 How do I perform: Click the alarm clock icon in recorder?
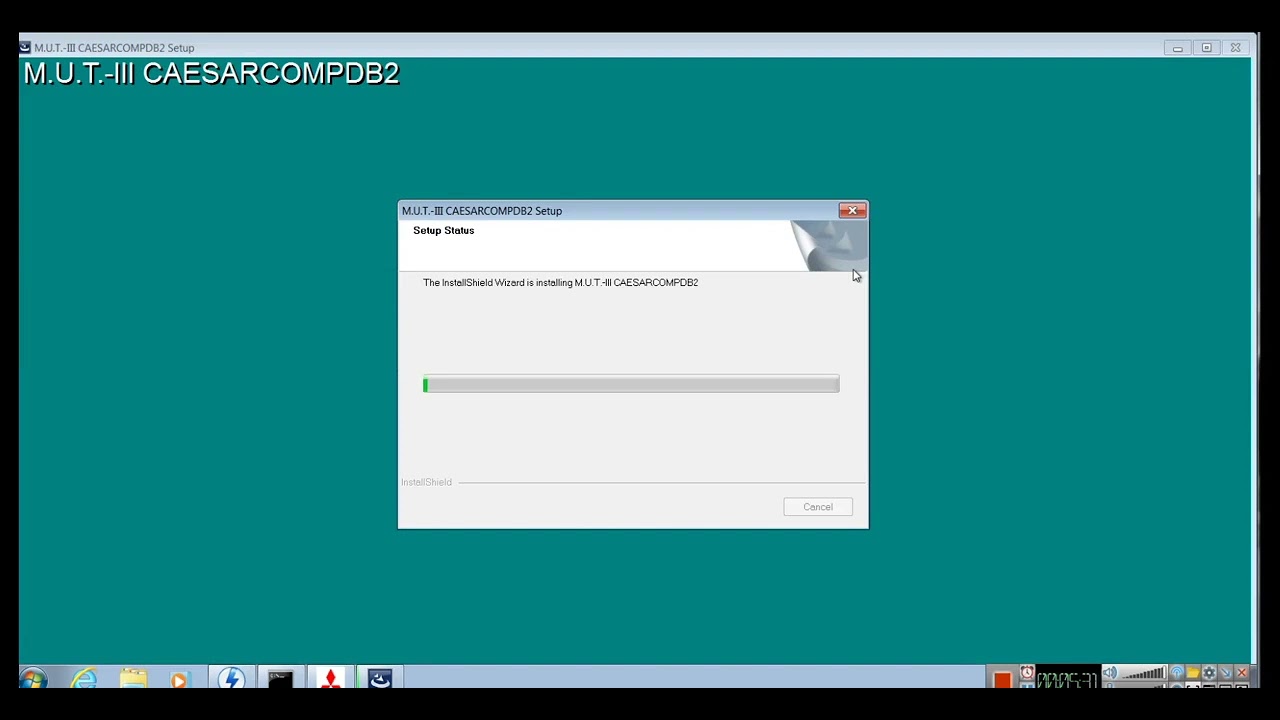[1027, 672]
